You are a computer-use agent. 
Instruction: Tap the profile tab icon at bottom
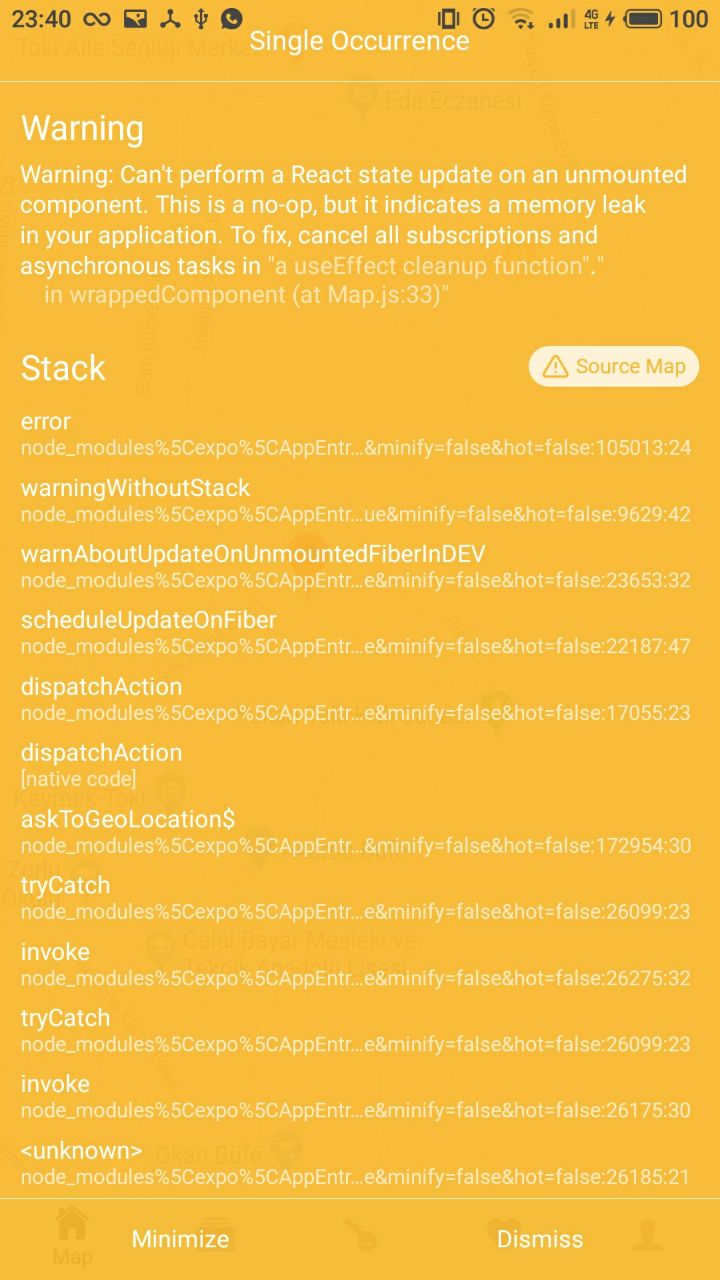pyautogui.click(x=648, y=1234)
